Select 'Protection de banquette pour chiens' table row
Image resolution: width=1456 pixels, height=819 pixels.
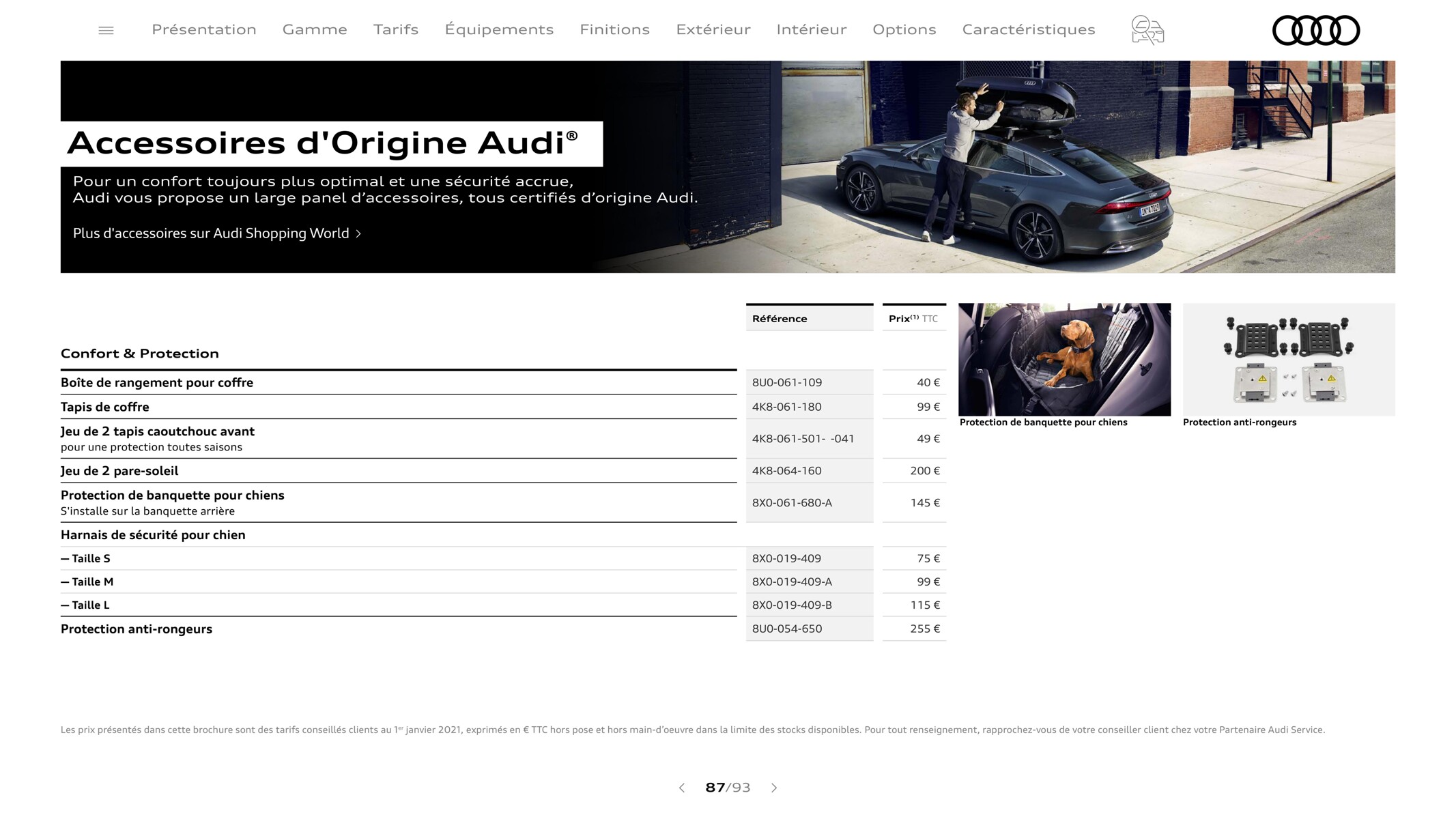click(399, 503)
